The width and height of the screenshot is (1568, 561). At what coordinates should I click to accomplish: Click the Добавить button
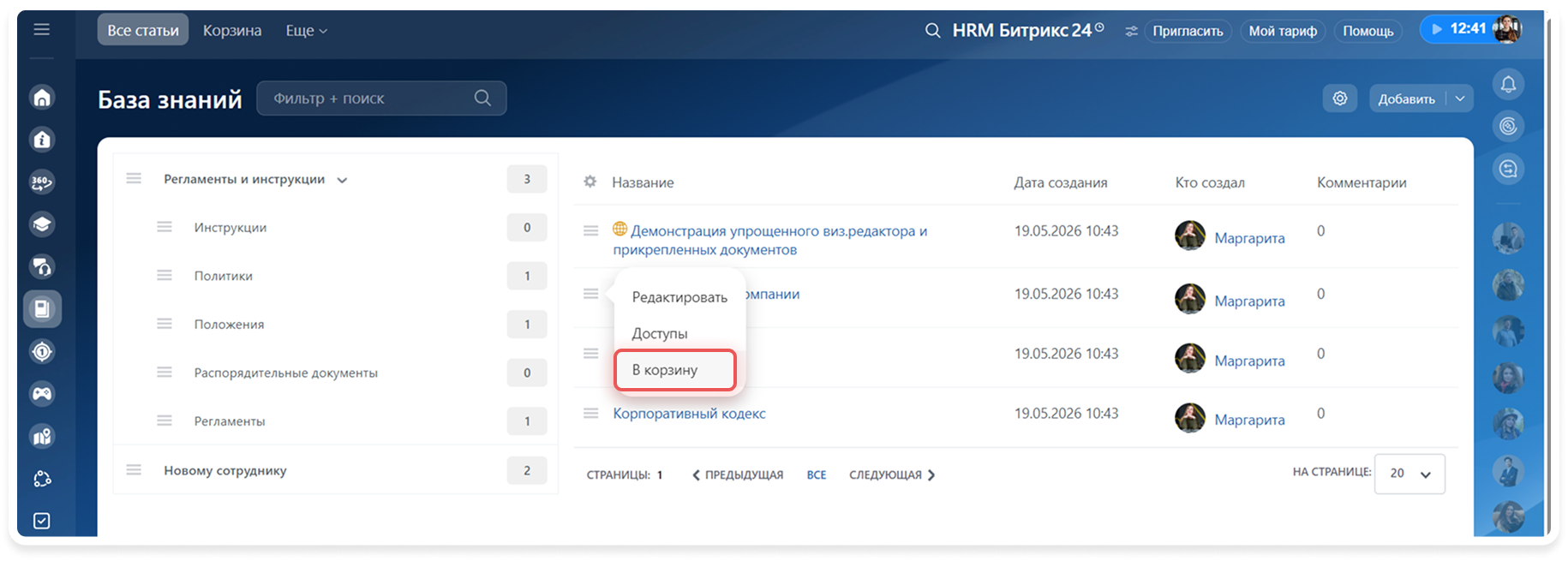1407,98
